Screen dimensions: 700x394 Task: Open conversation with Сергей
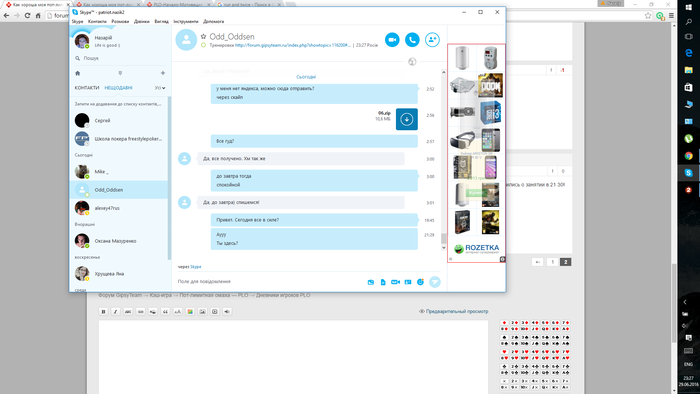[x=119, y=120]
